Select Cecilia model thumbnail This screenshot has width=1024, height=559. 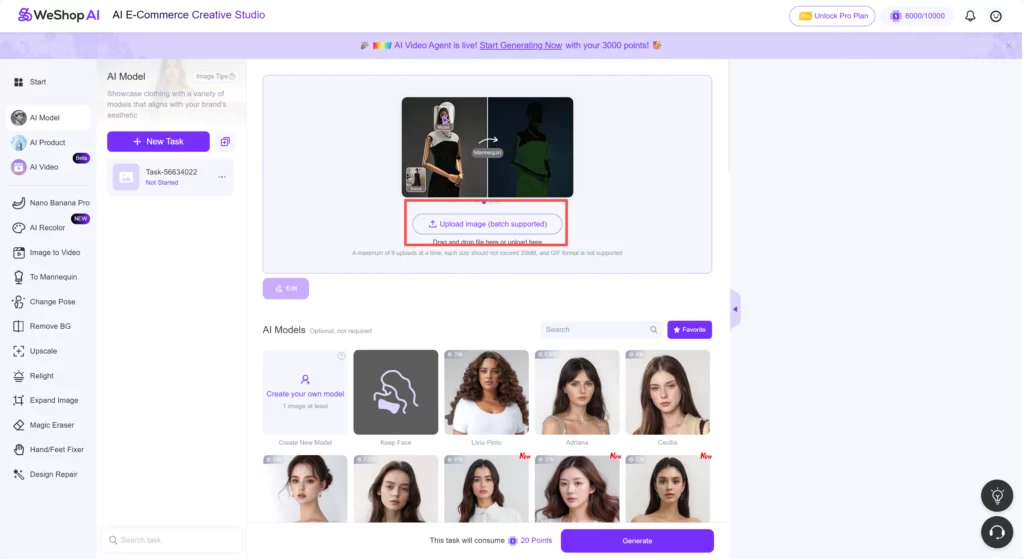[667, 392]
